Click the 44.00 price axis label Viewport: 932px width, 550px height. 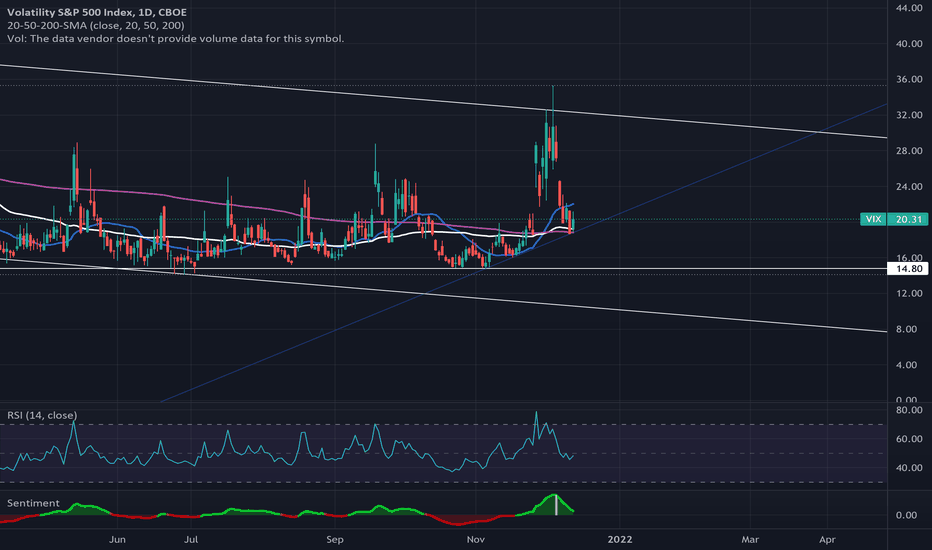coord(909,8)
